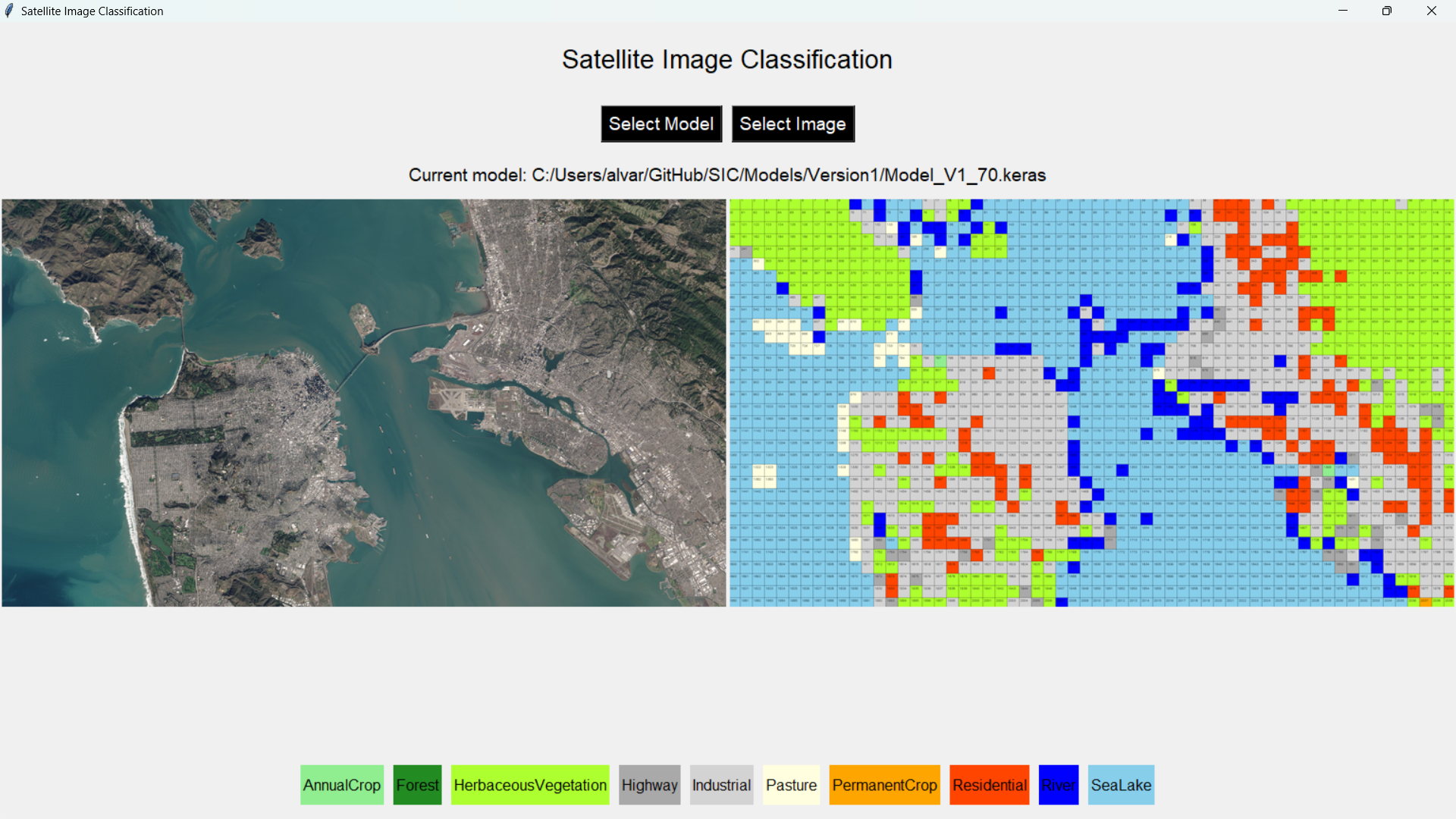Click the HerbaceousVegetation legend entry

(529, 785)
